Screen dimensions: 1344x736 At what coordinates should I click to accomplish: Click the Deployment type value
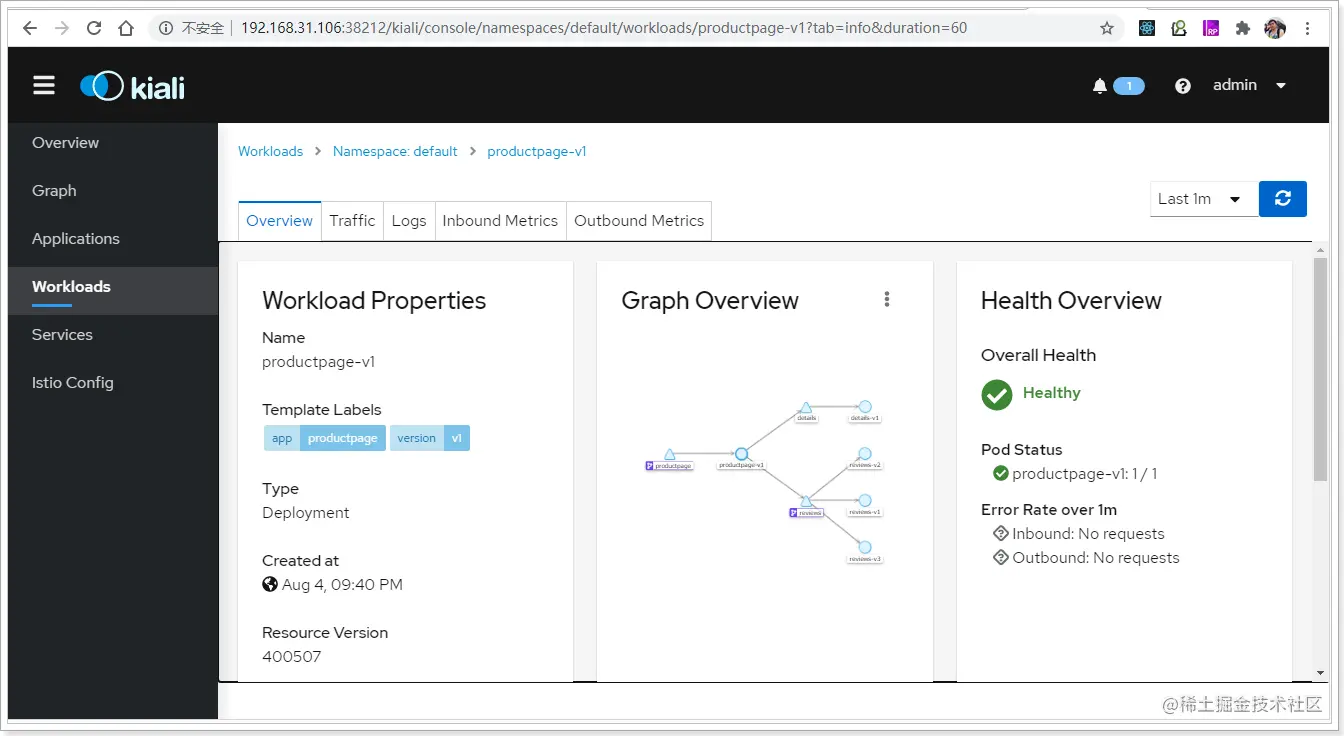[306, 513]
